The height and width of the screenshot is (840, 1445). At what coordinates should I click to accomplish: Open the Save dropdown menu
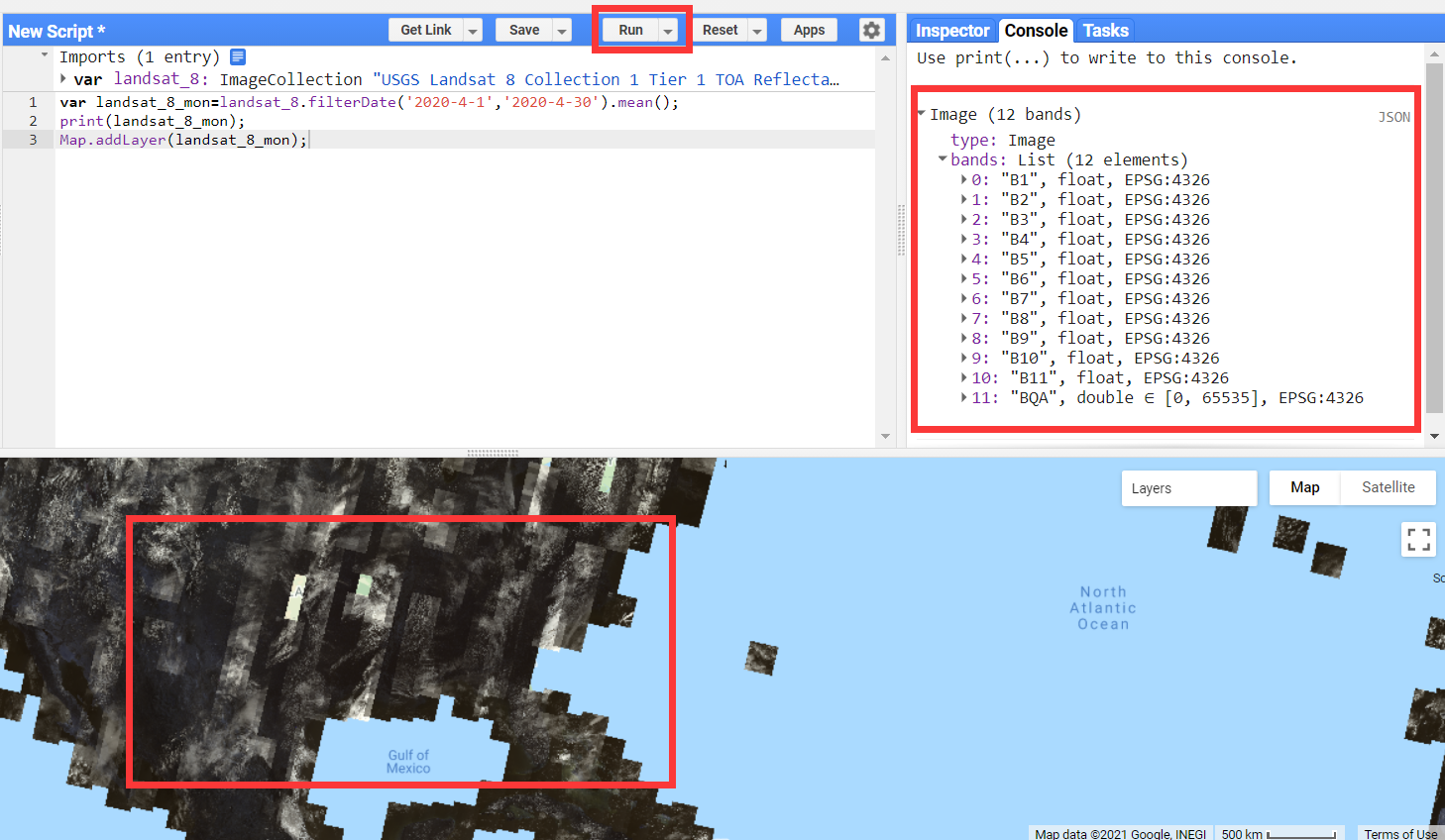[x=562, y=29]
